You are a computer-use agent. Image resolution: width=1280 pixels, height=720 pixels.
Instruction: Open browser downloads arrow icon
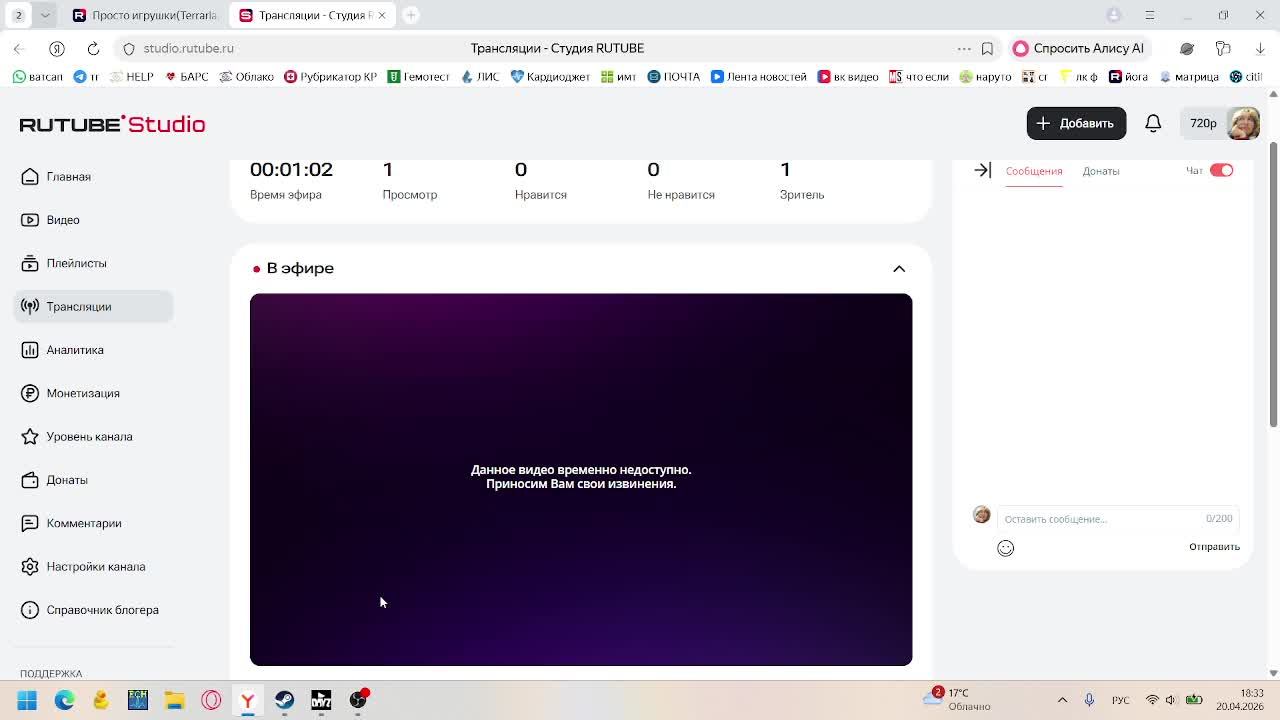click(1260, 48)
